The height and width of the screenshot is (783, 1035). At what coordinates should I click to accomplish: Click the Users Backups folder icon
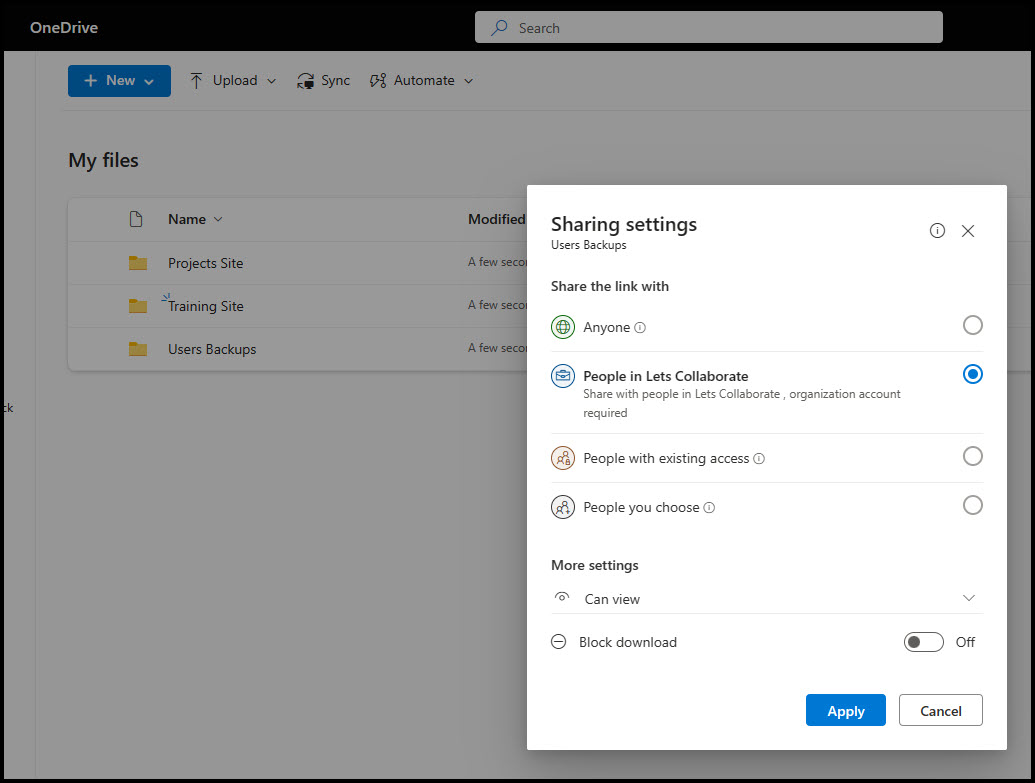tap(138, 349)
